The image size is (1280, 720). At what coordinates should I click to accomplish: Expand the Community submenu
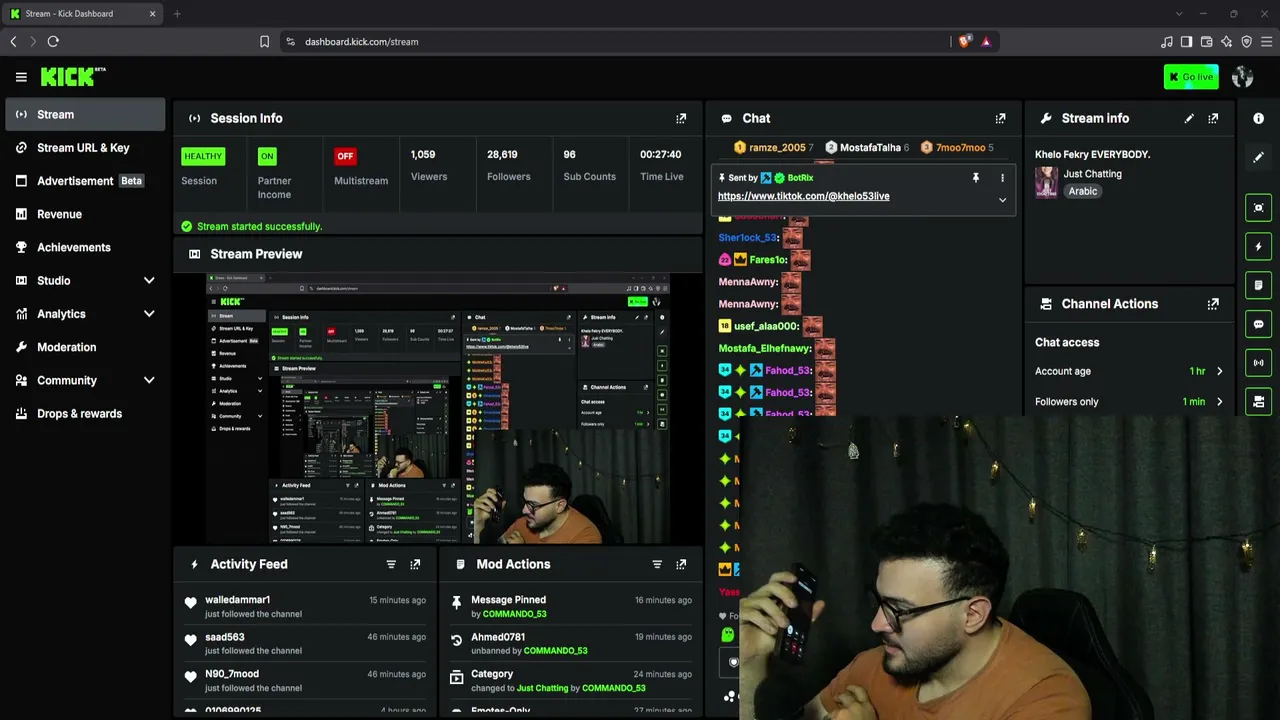(x=149, y=380)
